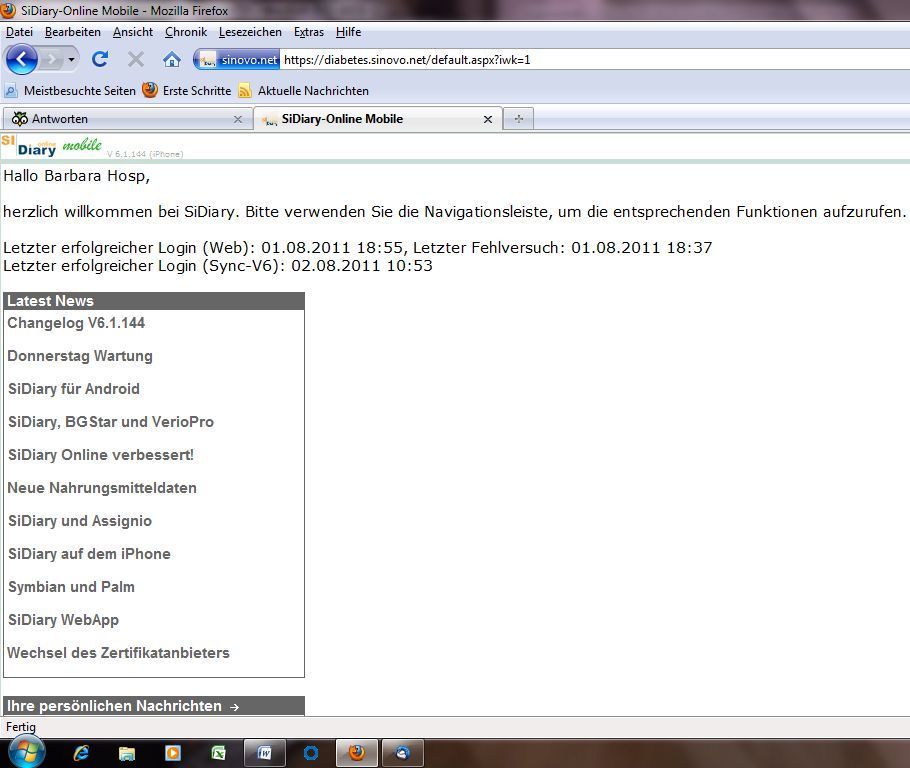The height and width of the screenshot is (768, 910).
Task: Select the SiDiary-Online Mobile tab
Action: coord(378,119)
